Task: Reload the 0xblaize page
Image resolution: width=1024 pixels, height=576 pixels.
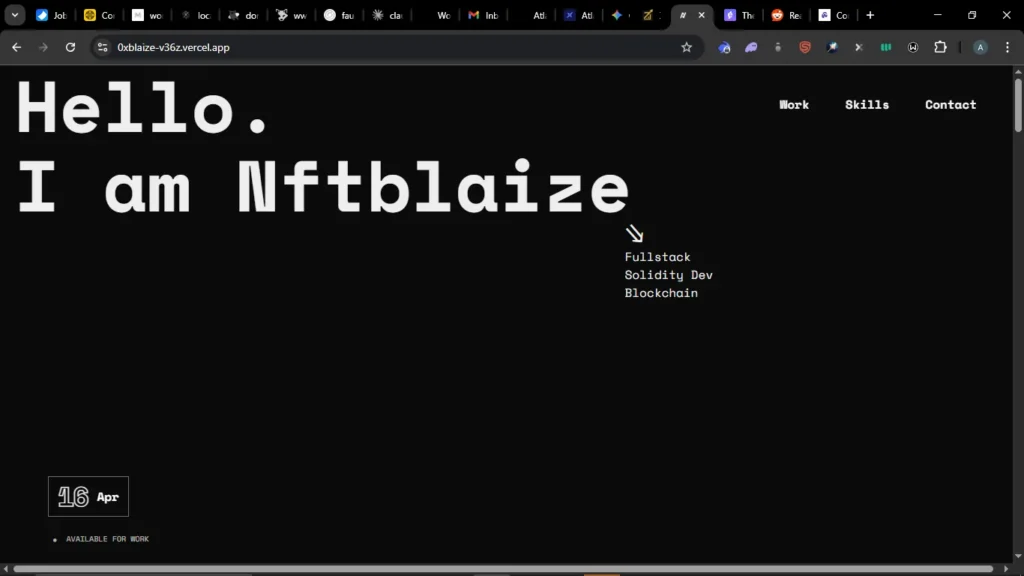Action: [69, 47]
